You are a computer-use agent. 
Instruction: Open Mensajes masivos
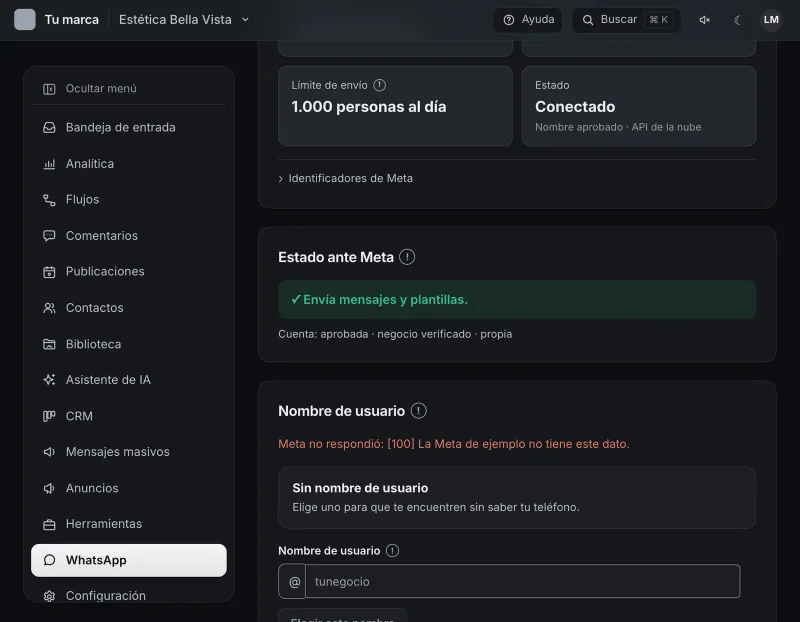[x=129, y=452]
